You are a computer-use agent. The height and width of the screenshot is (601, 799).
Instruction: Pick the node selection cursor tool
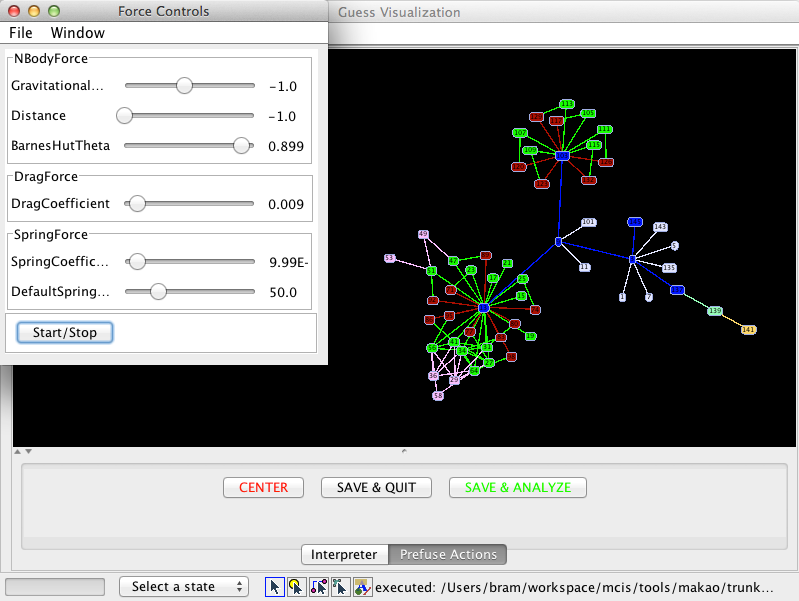tap(340, 587)
